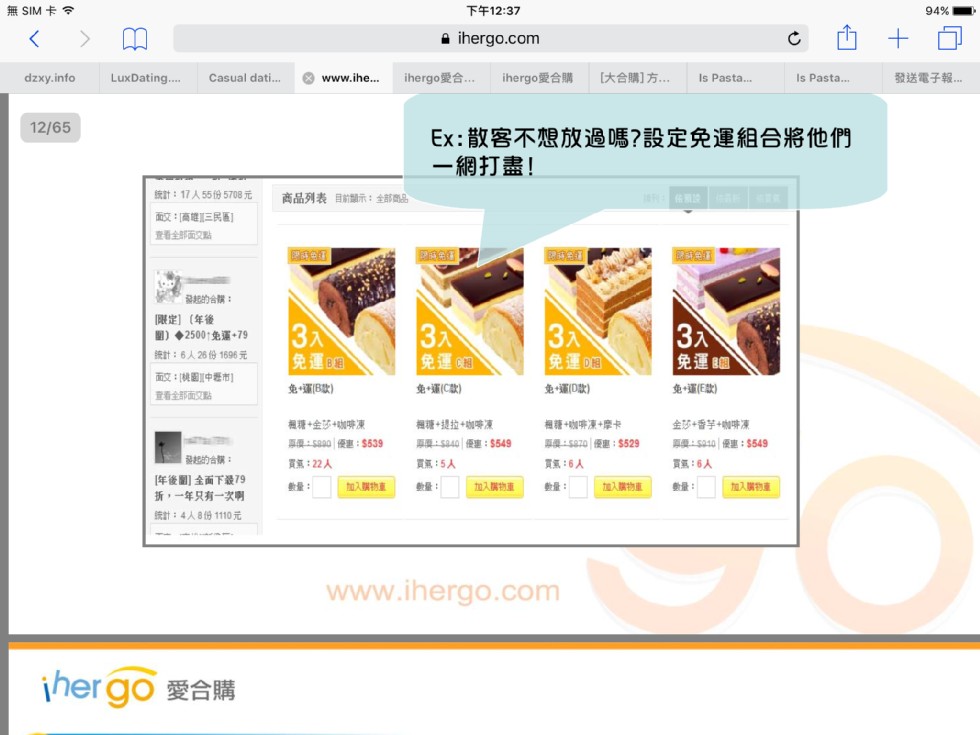Select the first ihergo愛合... tab
Viewport: 980px width, 735px height.
439,78
